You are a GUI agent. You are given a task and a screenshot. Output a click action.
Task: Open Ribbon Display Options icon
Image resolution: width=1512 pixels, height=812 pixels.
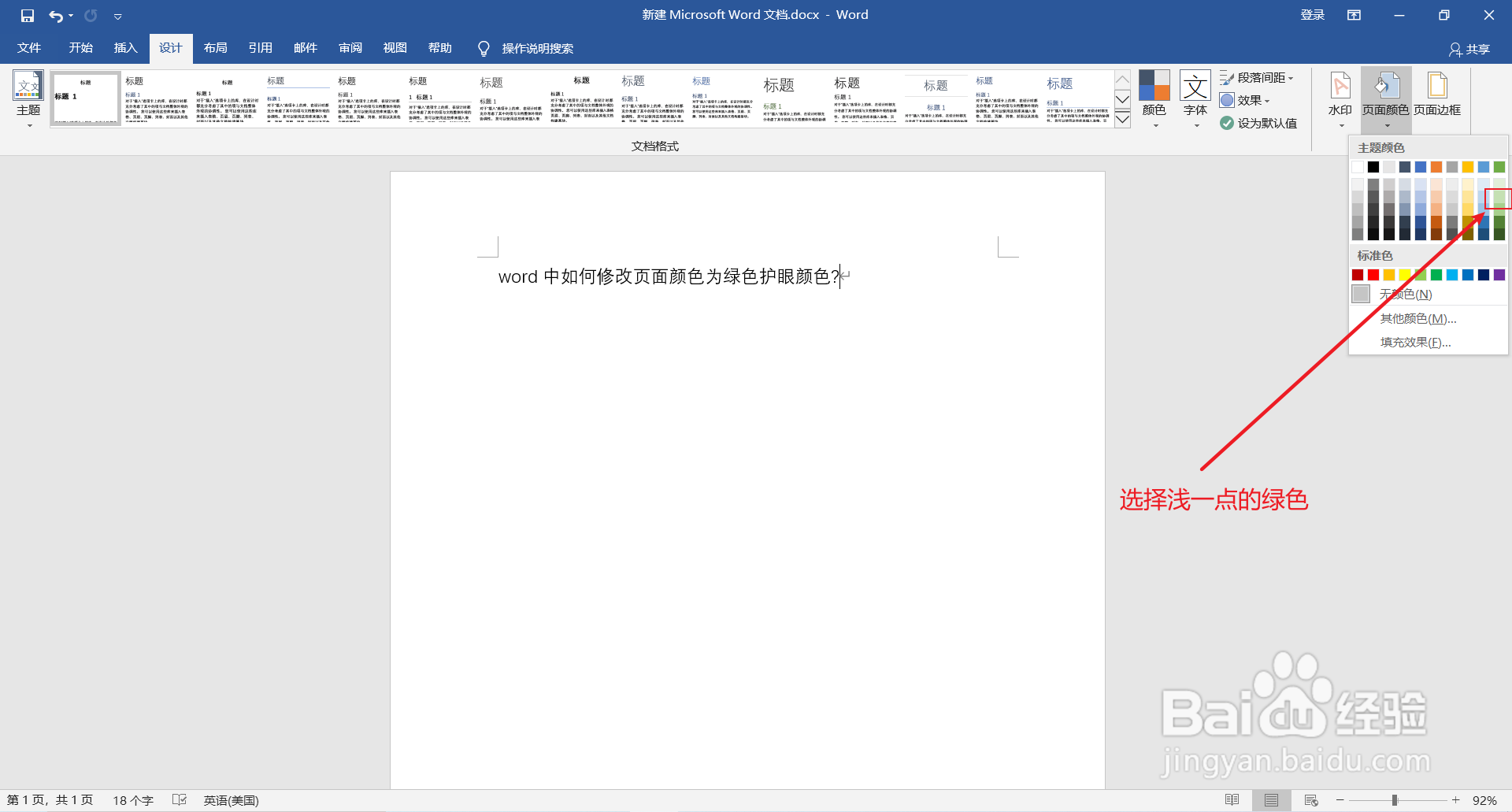pos(1354,15)
